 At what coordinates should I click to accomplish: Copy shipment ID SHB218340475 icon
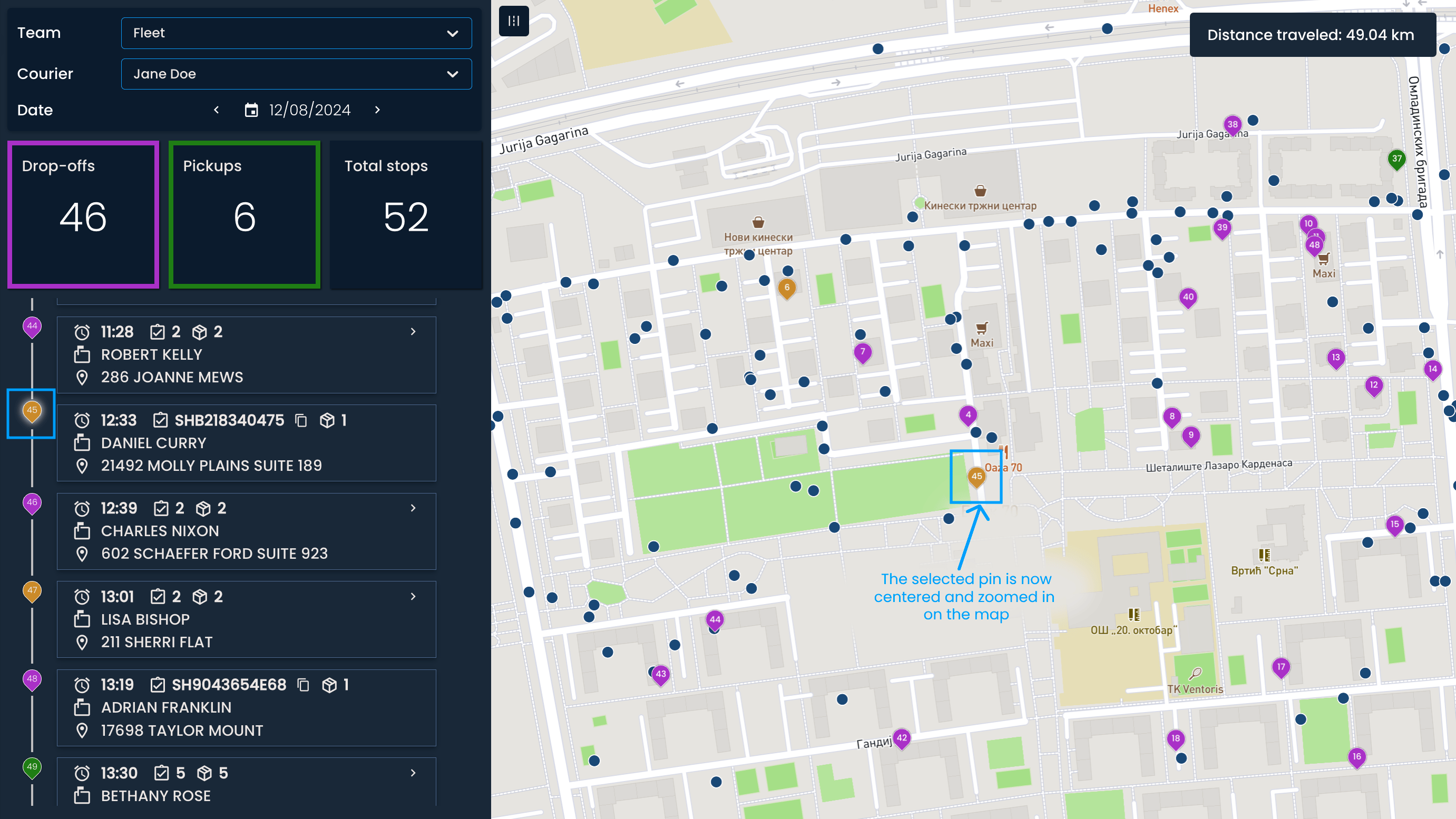(x=301, y=420)
